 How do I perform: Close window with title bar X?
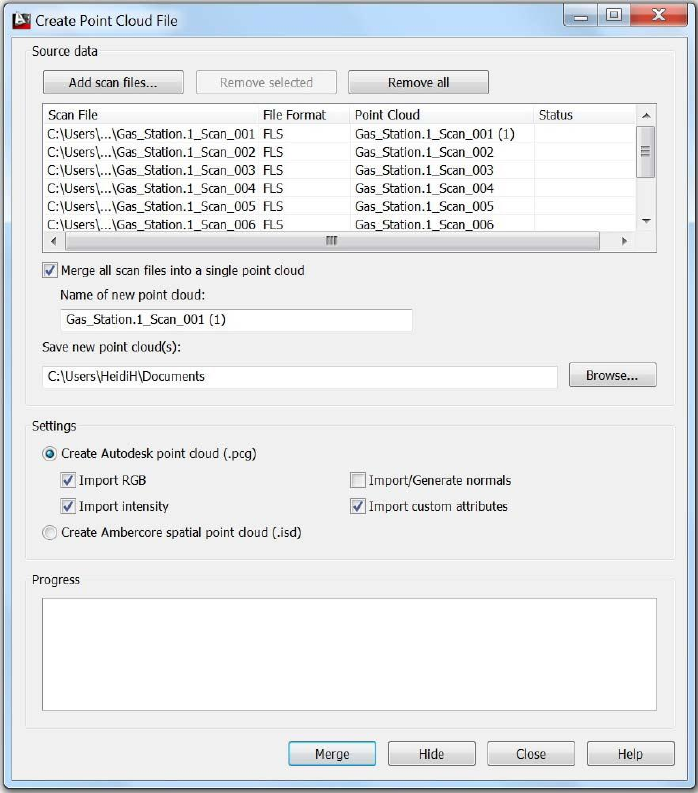(659, 15)
